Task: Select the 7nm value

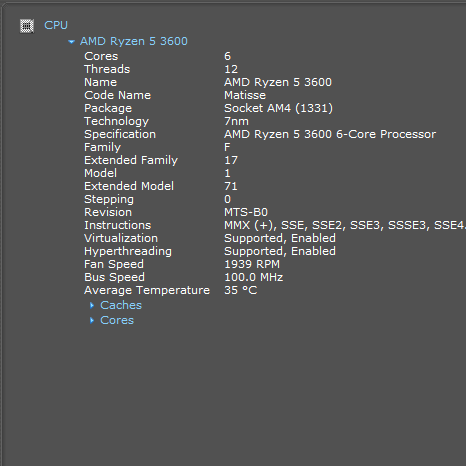Action: pyautogui.click(x=236, y=121)
